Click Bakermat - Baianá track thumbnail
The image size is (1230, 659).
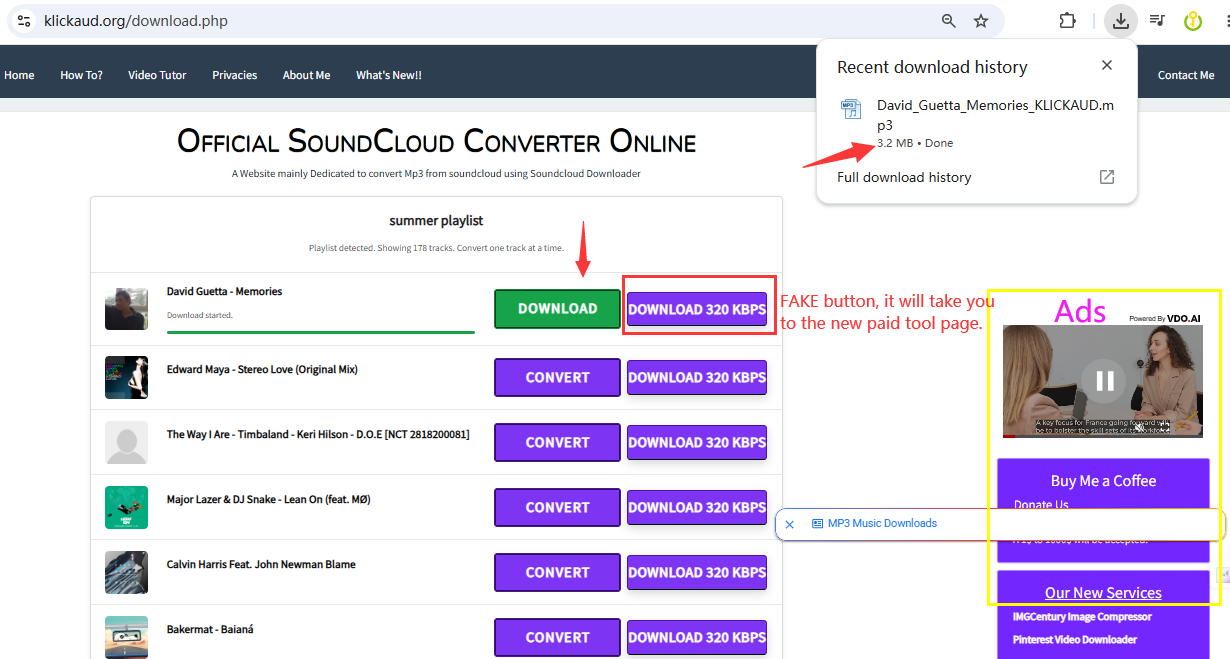126,636
